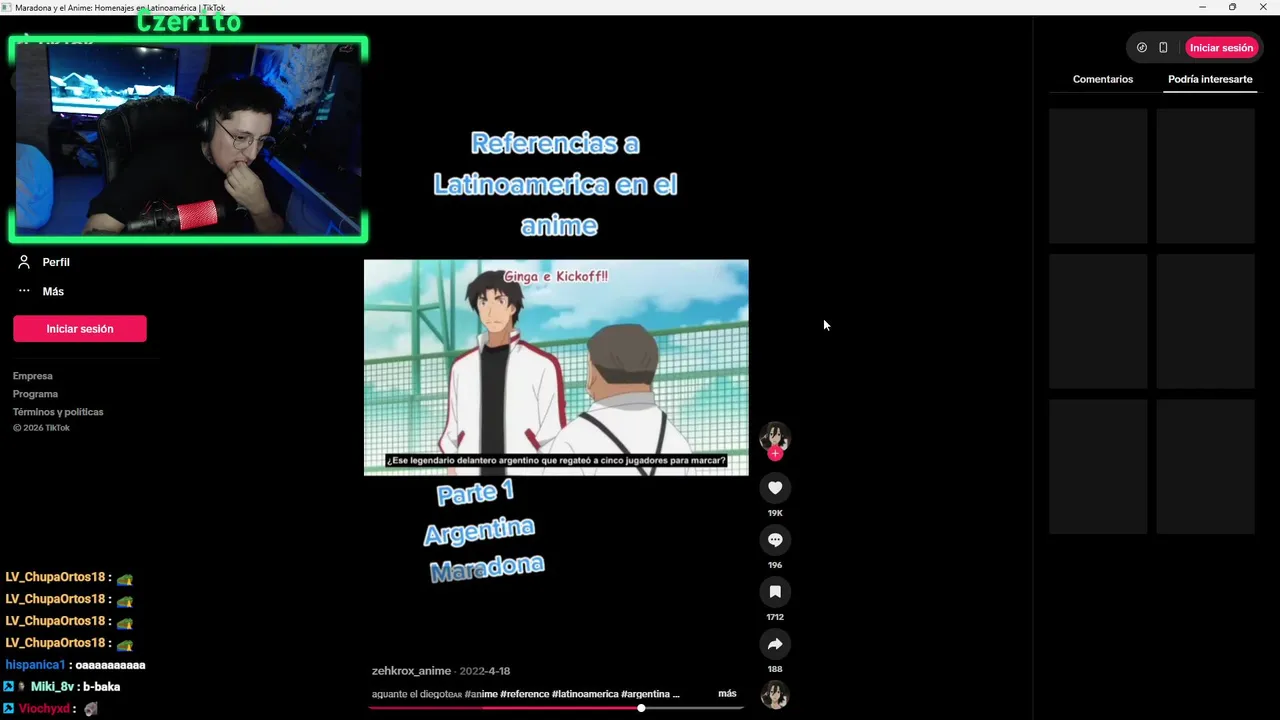Open the top-right recommended video placeholder
This screenshot has height=720, width=1280.
tap(1205, 176)
